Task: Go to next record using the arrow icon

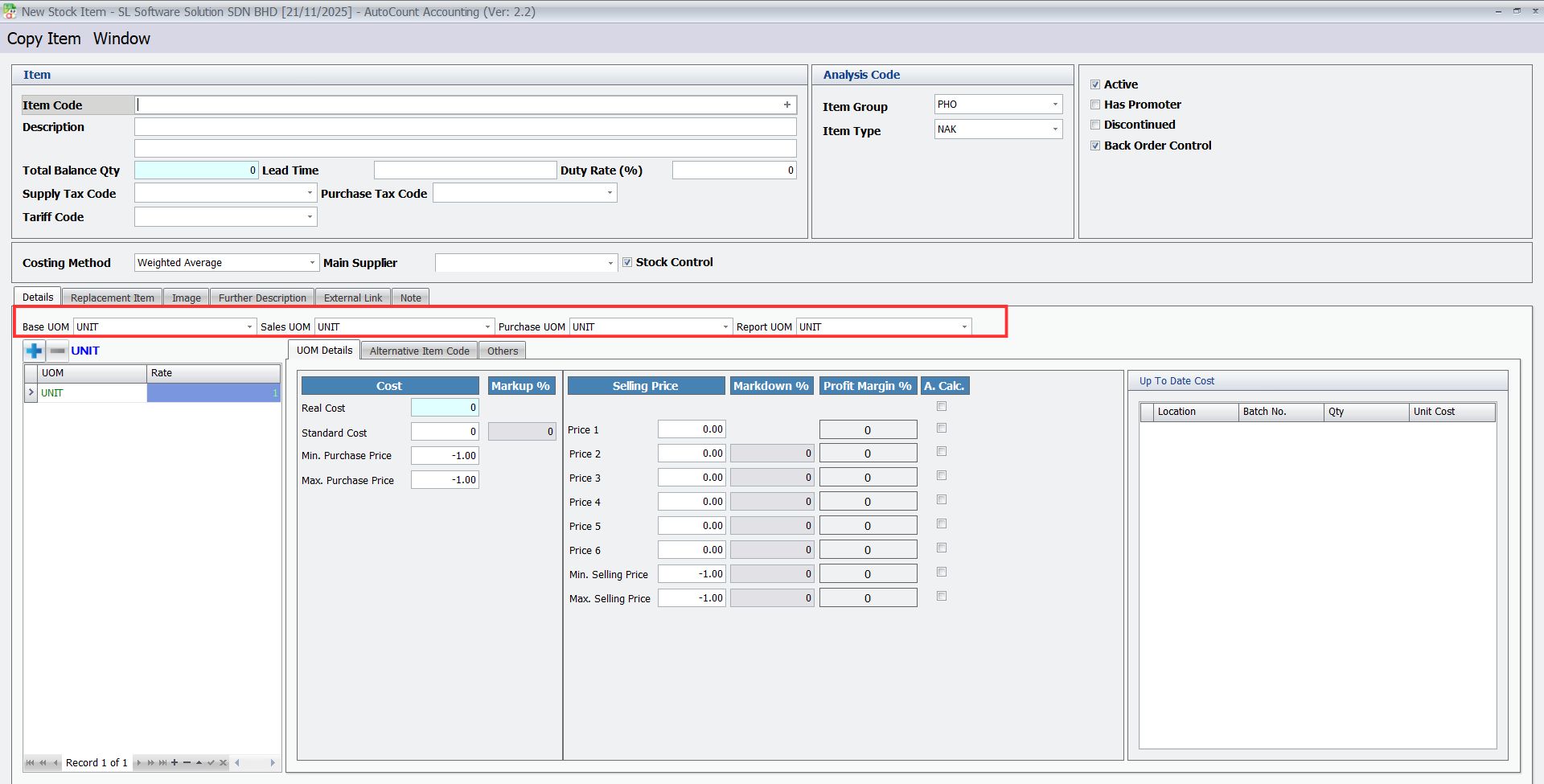Action: pos(138,763)
